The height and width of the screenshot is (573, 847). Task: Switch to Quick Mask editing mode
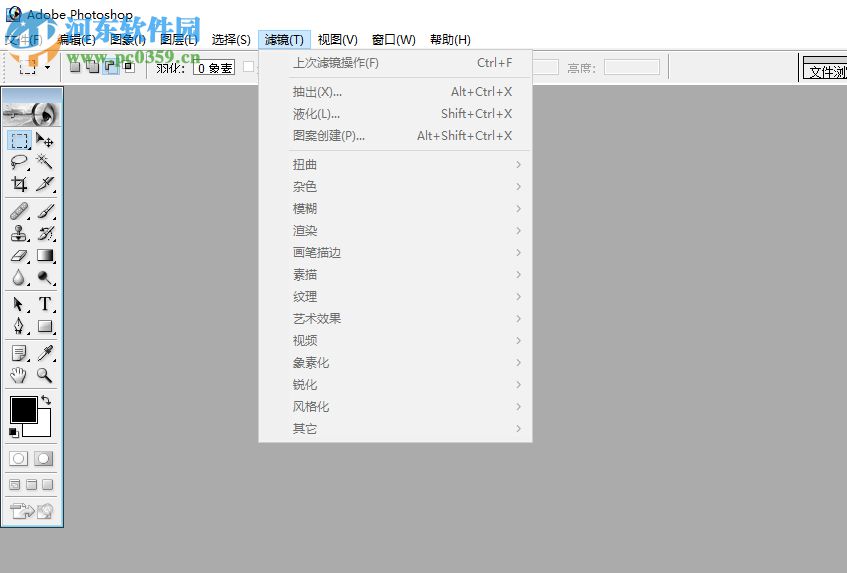click(x=44, y=459)
